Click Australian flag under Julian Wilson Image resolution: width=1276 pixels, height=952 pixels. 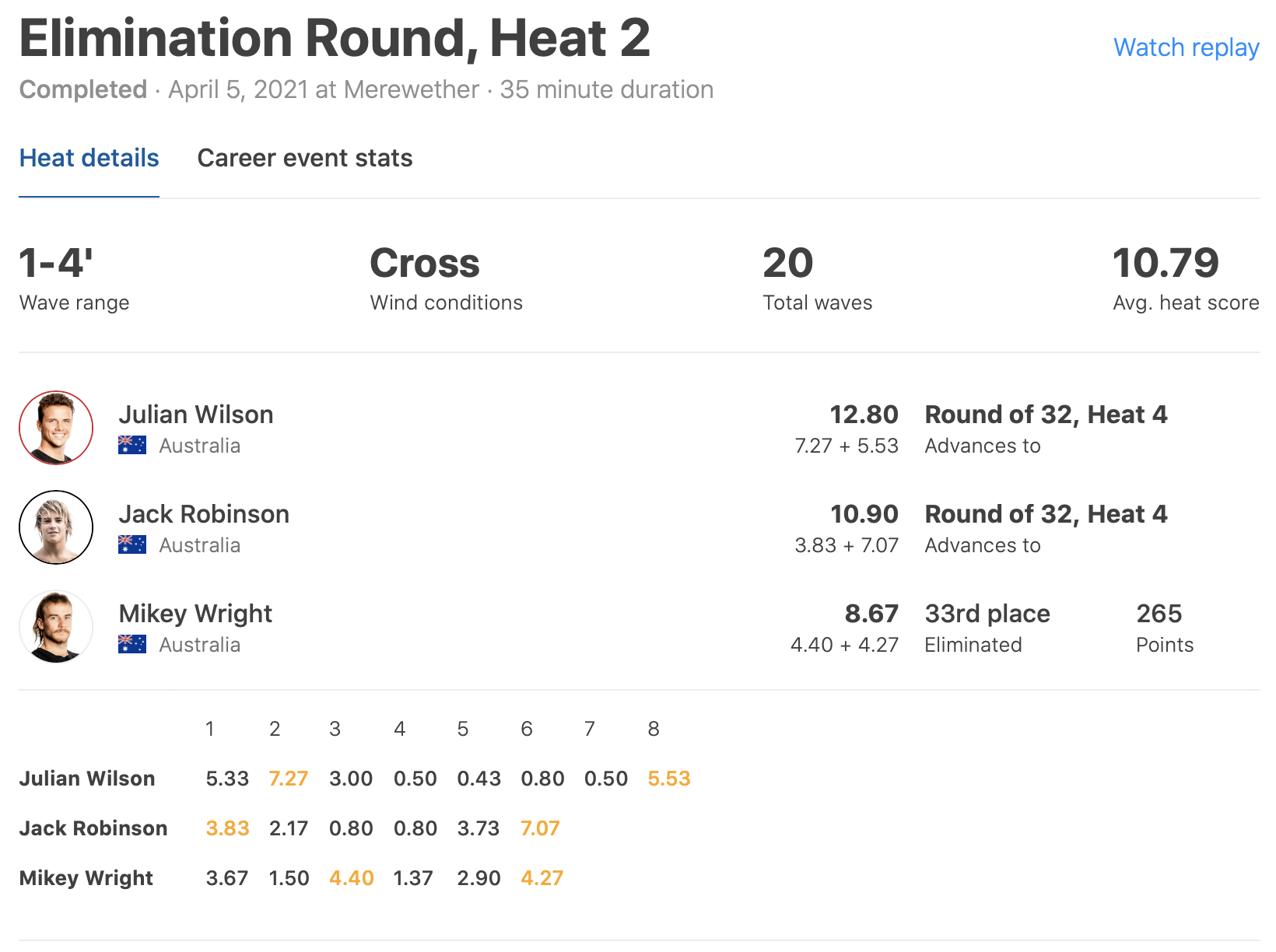click(x=132, y=445)
